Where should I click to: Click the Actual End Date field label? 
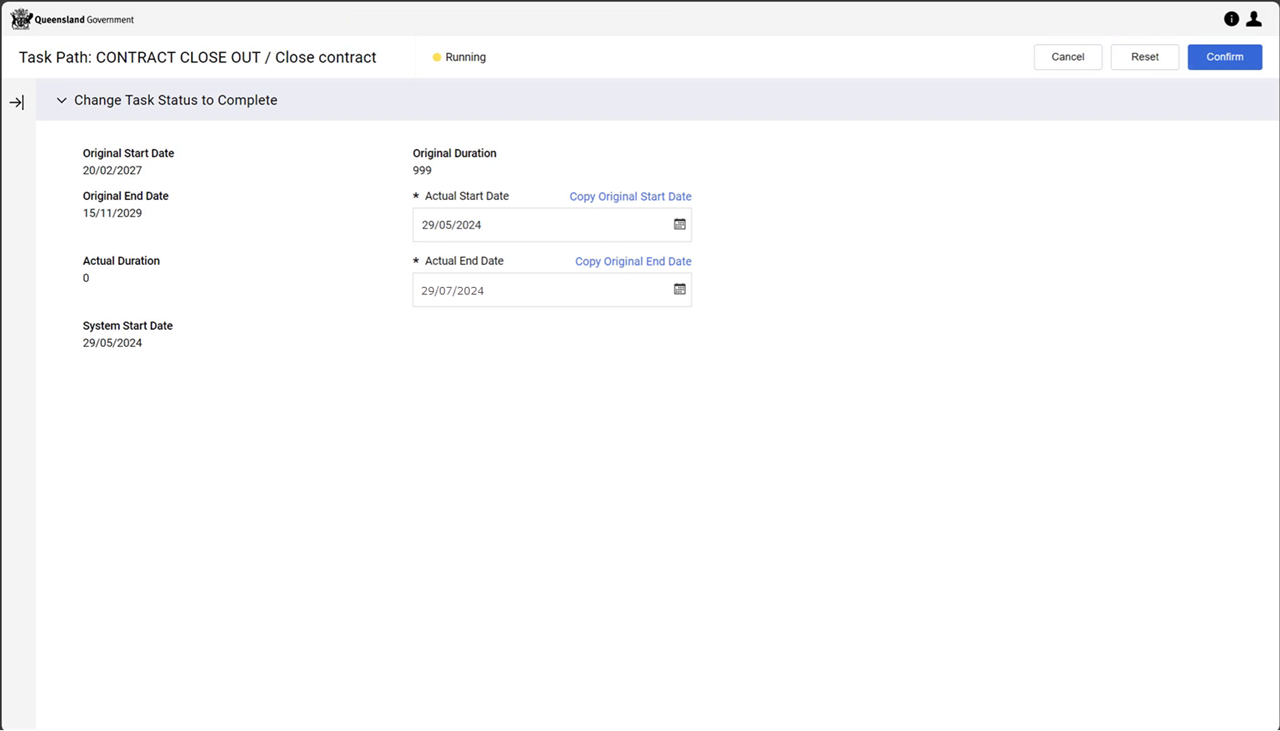[464, 261]
